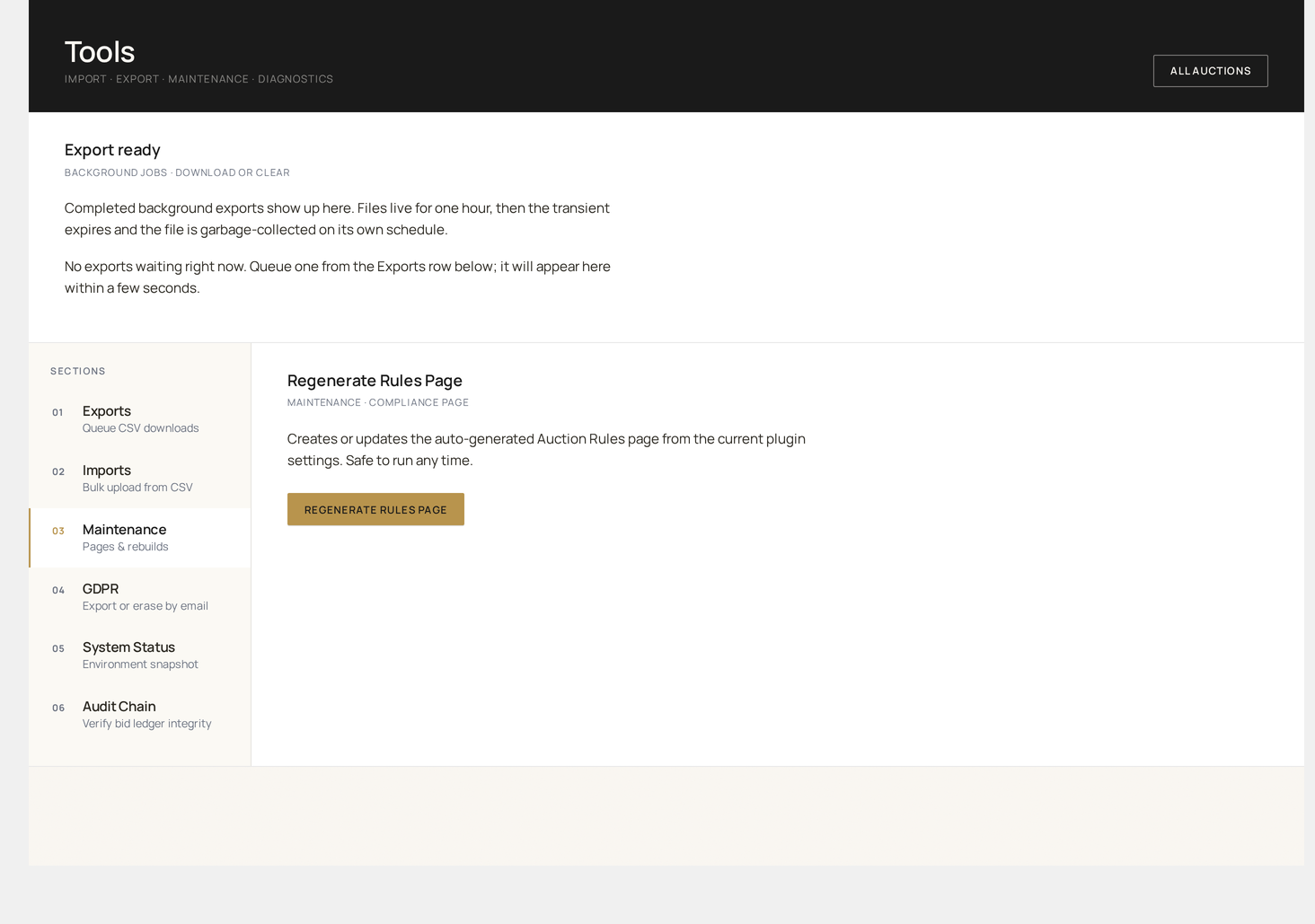This screenshot has width=1315, height=924.
Task: Click the Regenerate Rules Page button
Action: pos(375,509)
